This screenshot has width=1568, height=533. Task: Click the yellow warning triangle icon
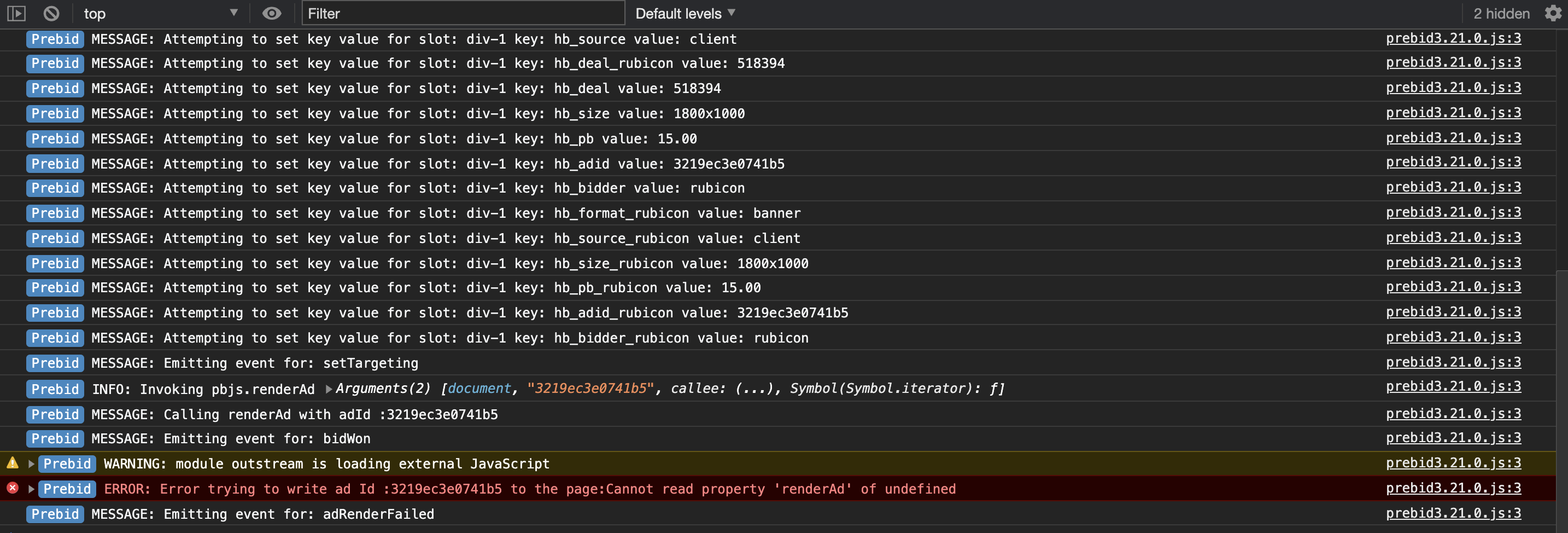[x=12, y=463]
